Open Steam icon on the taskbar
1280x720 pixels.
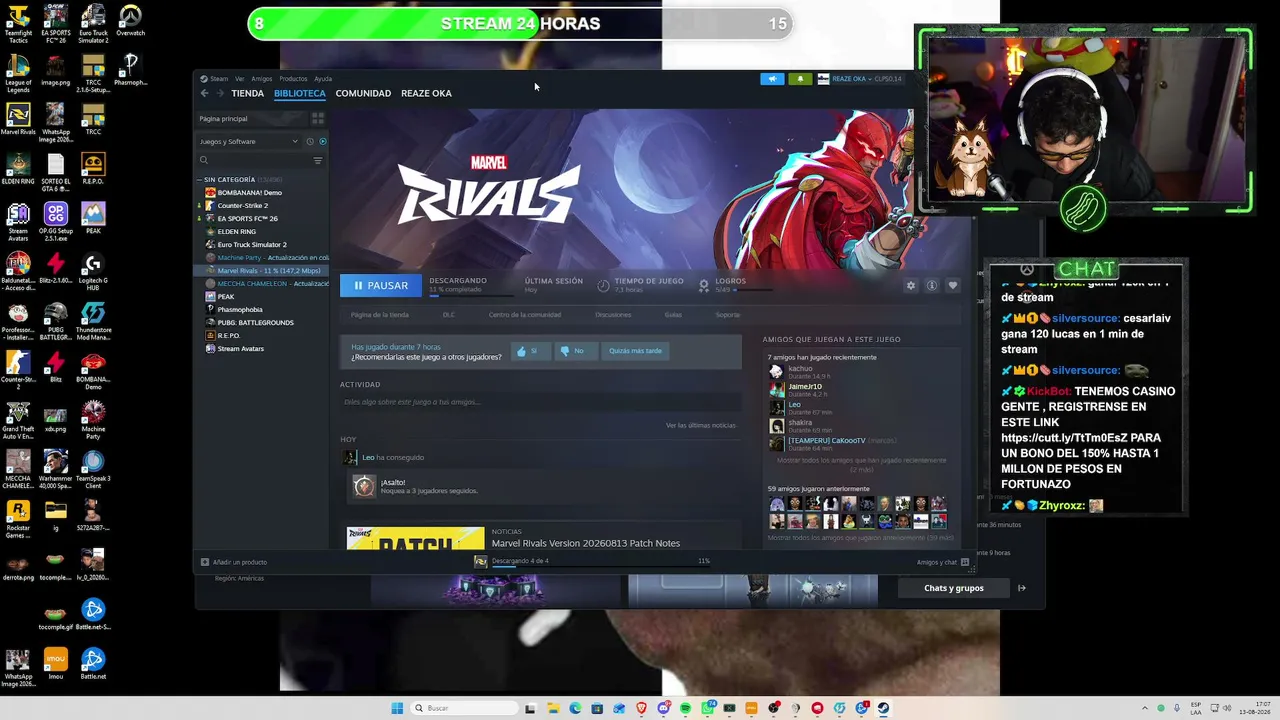point(883,708)
